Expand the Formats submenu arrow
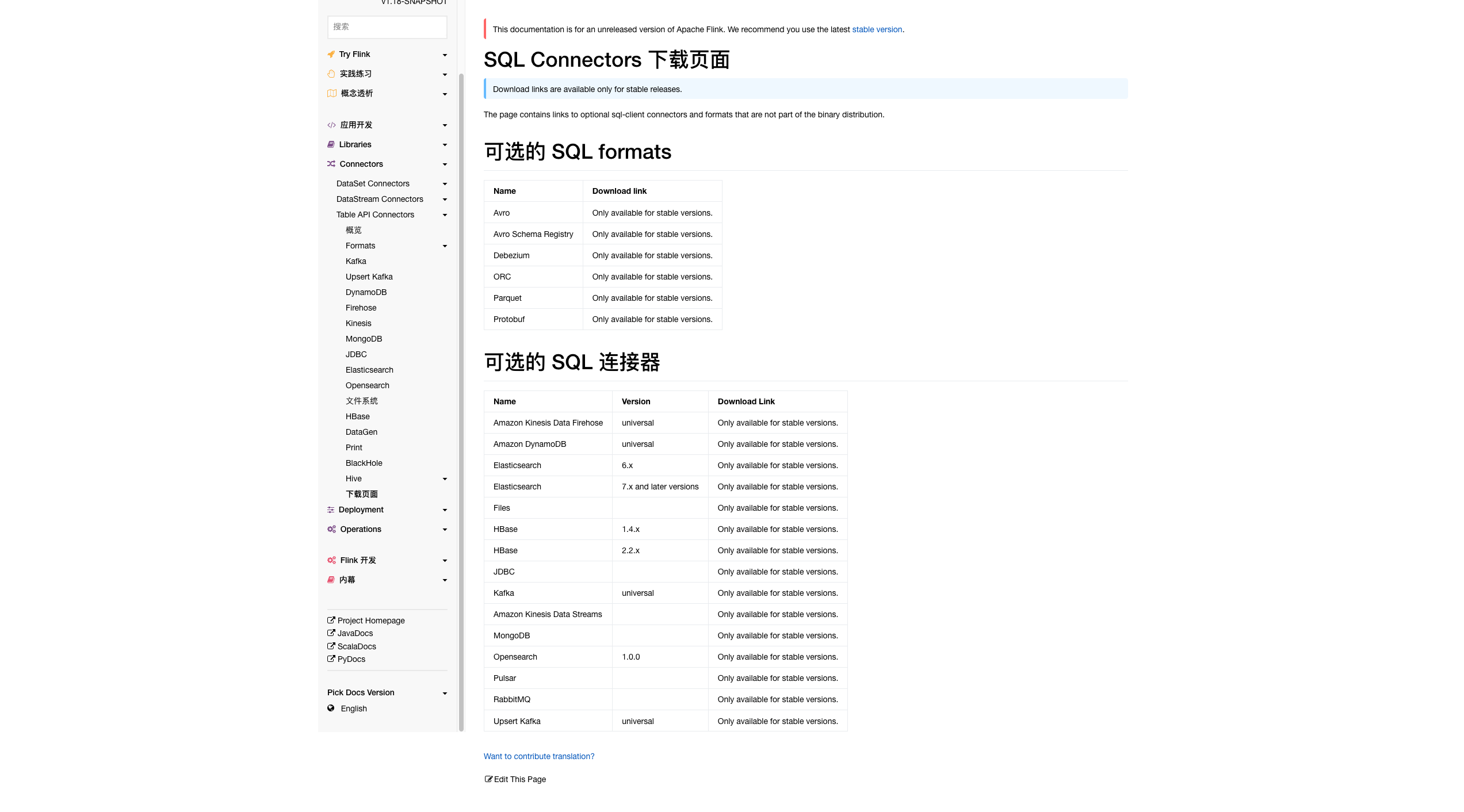 pos(445,246)
